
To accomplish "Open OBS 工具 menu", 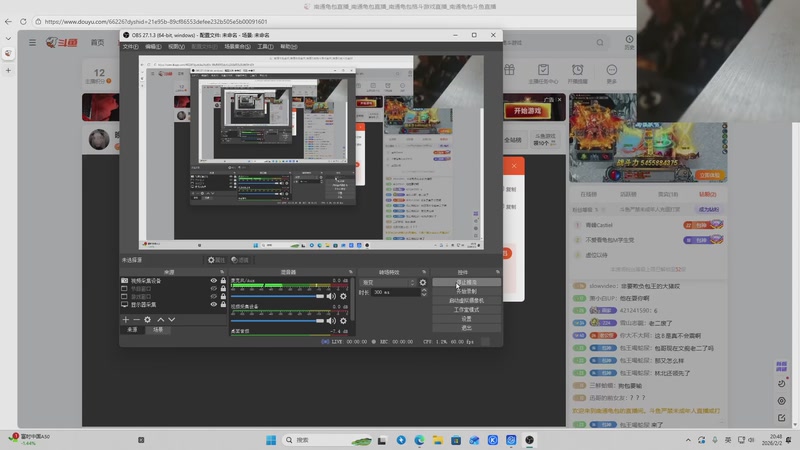I will point(265,46).
